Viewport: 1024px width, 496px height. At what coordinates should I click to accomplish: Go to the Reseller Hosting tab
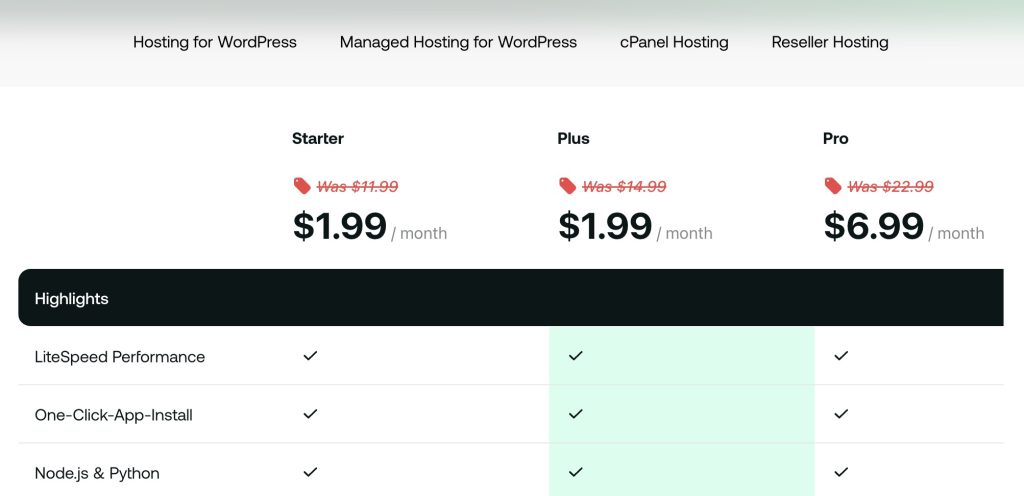point(830,42)
